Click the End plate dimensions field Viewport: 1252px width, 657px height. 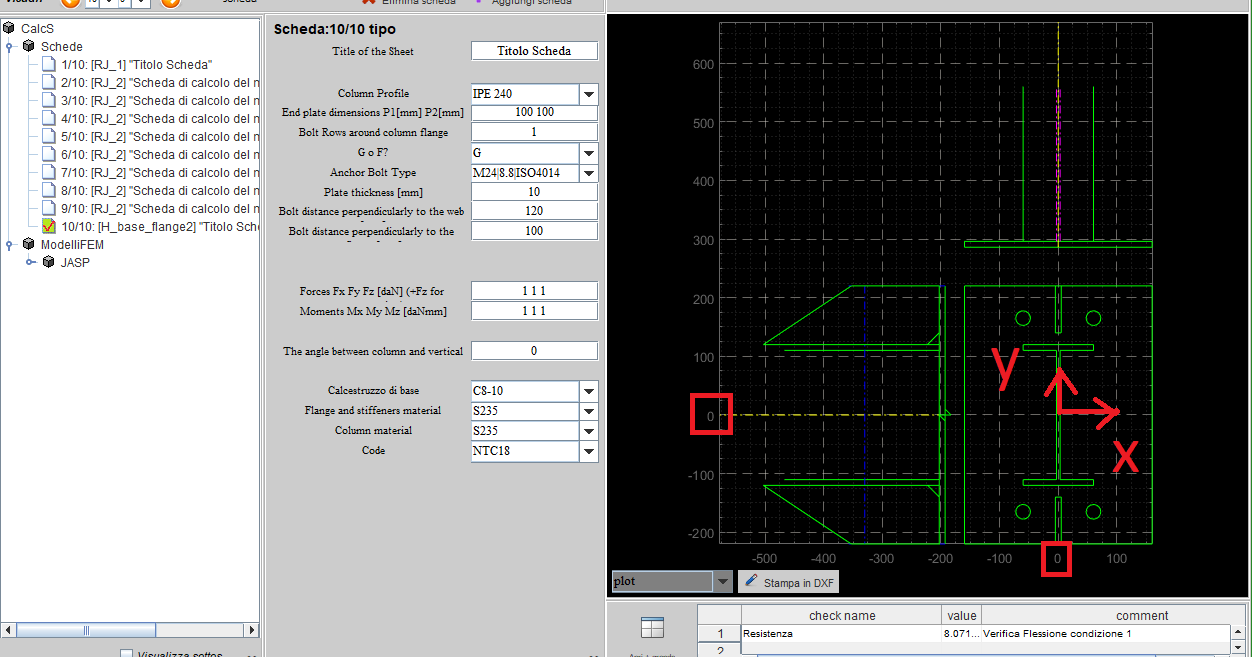534,112
